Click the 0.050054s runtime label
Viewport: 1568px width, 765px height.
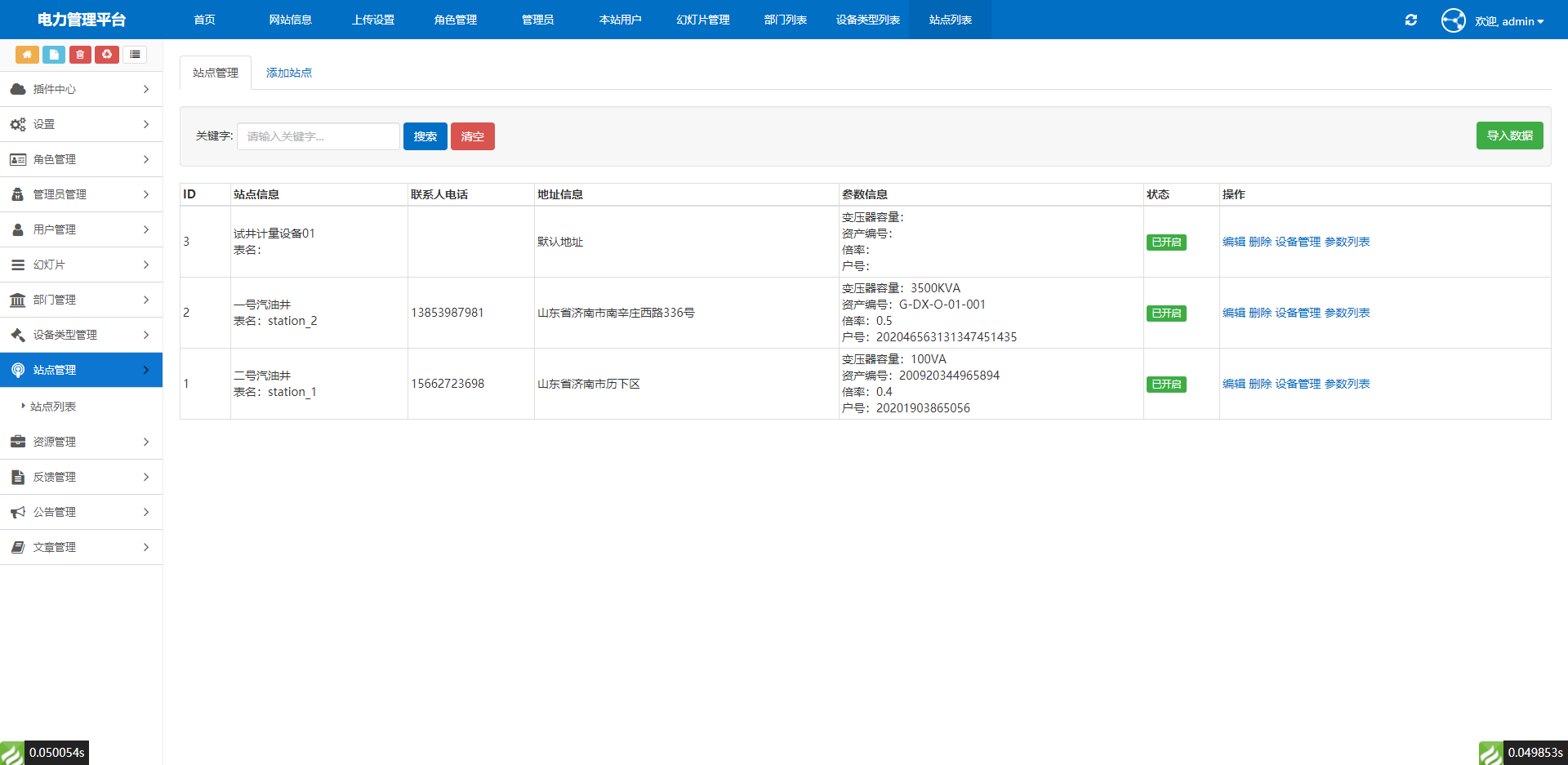click(x=57, y=753)
